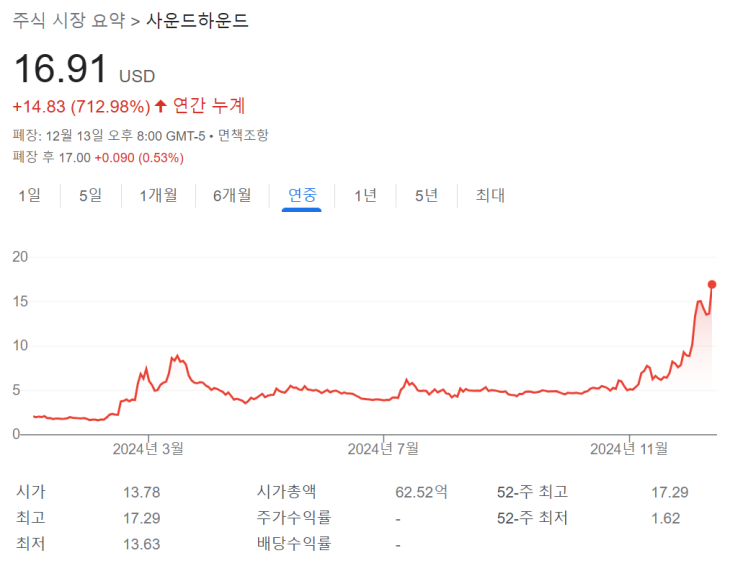Click the 52-주 최고 value 17.29

[670, 492]
